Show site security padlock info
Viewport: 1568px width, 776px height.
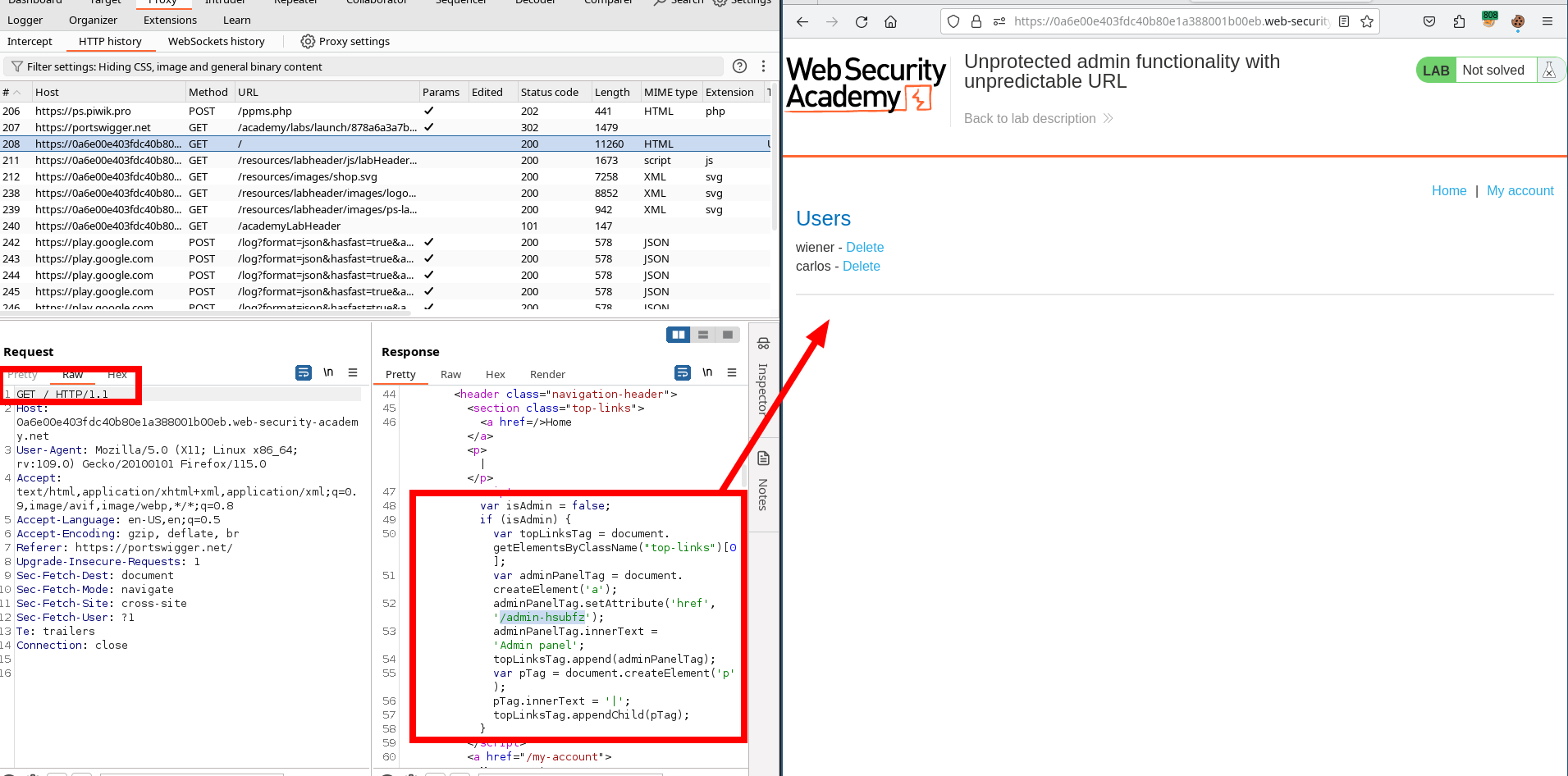[976, 22]
